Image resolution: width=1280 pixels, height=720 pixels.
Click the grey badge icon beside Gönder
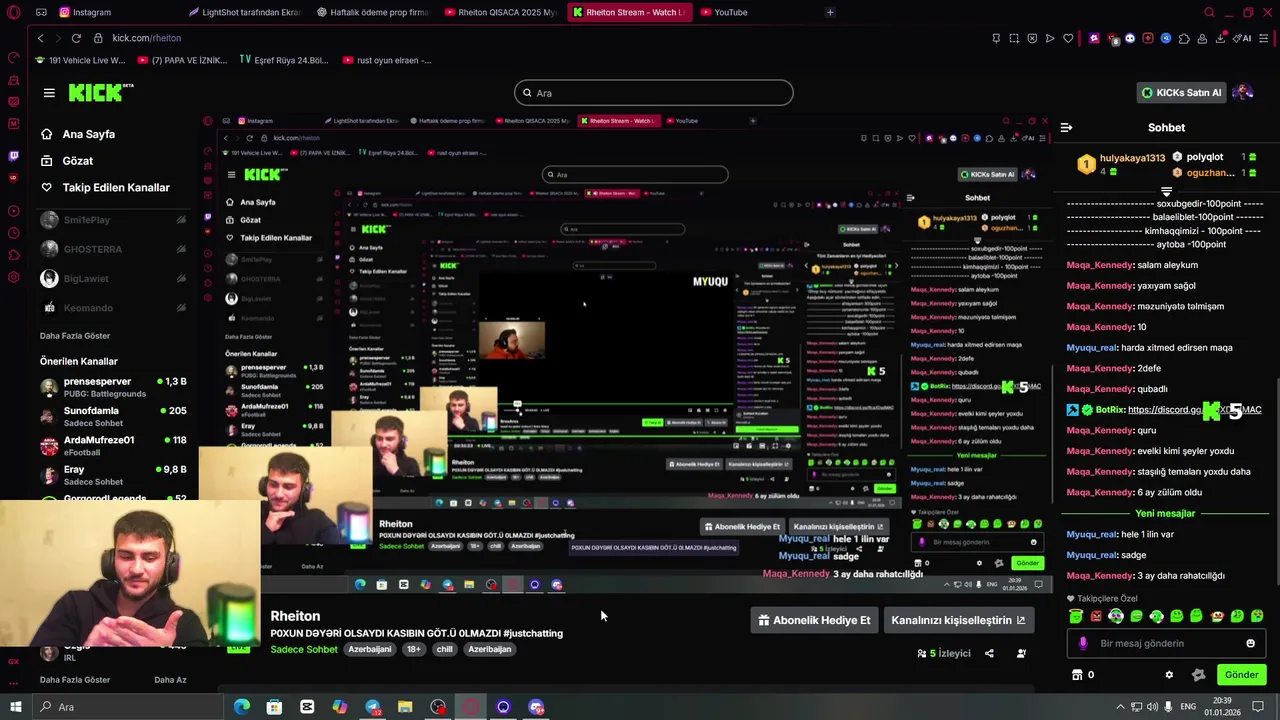[x=1199, y=675]
